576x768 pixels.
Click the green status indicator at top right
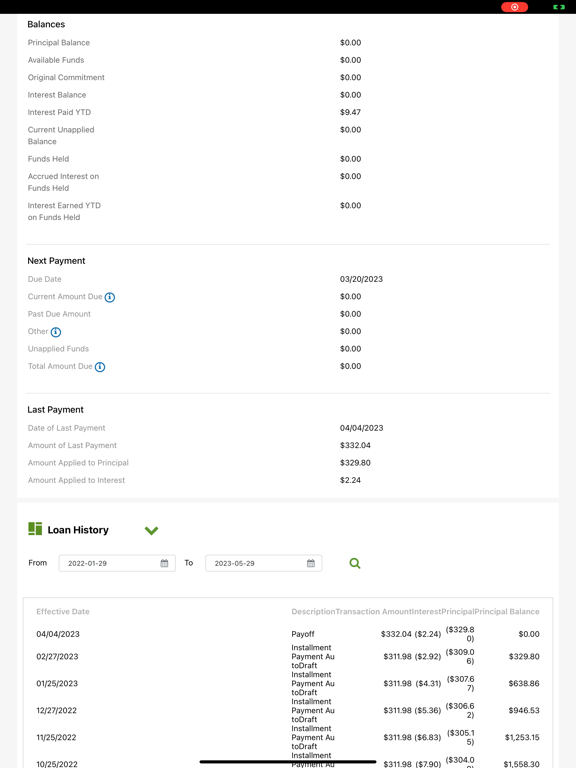pyautogui.click(x=559, y=7)
